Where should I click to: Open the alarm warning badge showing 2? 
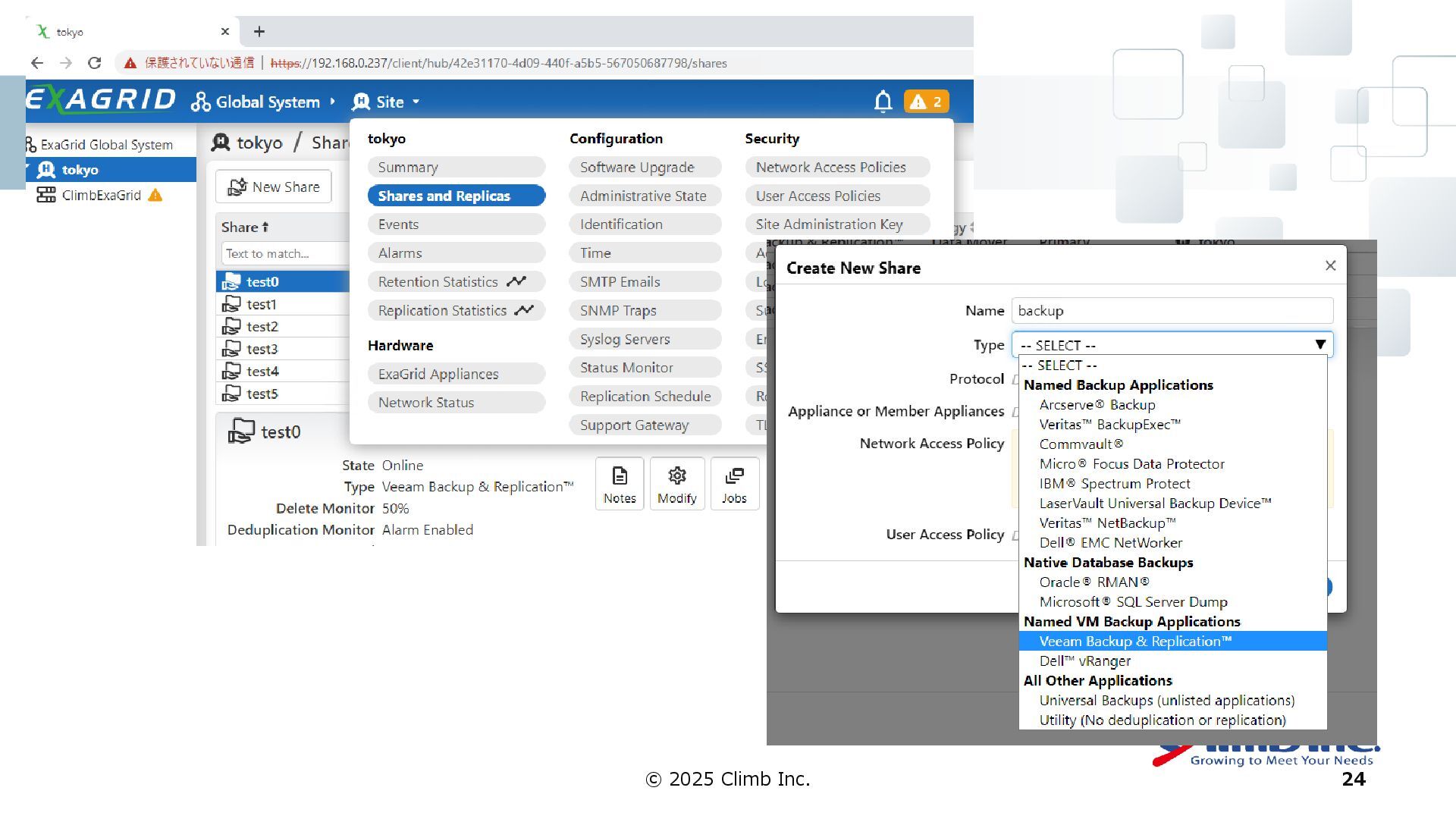tap(926, 102)
